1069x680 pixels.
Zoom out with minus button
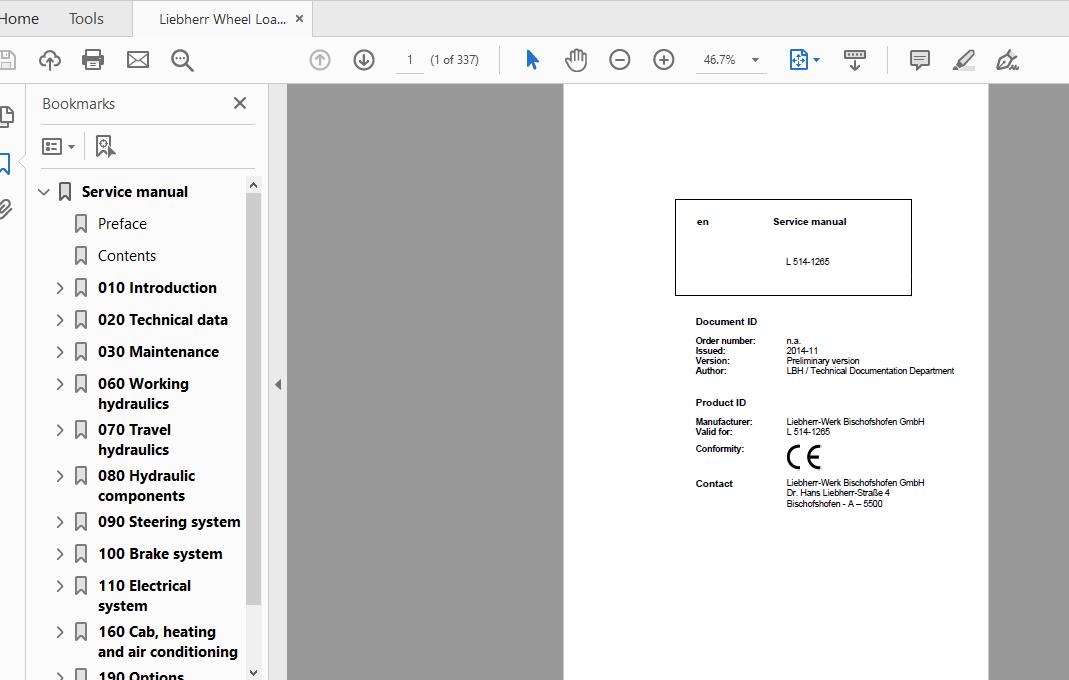[x=620, y=60]
